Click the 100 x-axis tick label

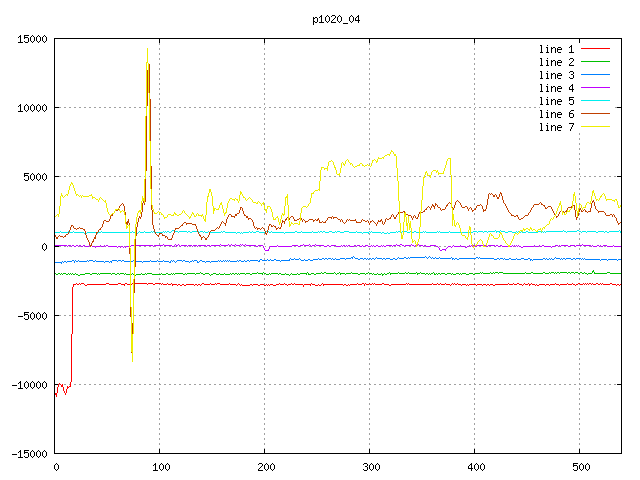coord(160,467)
